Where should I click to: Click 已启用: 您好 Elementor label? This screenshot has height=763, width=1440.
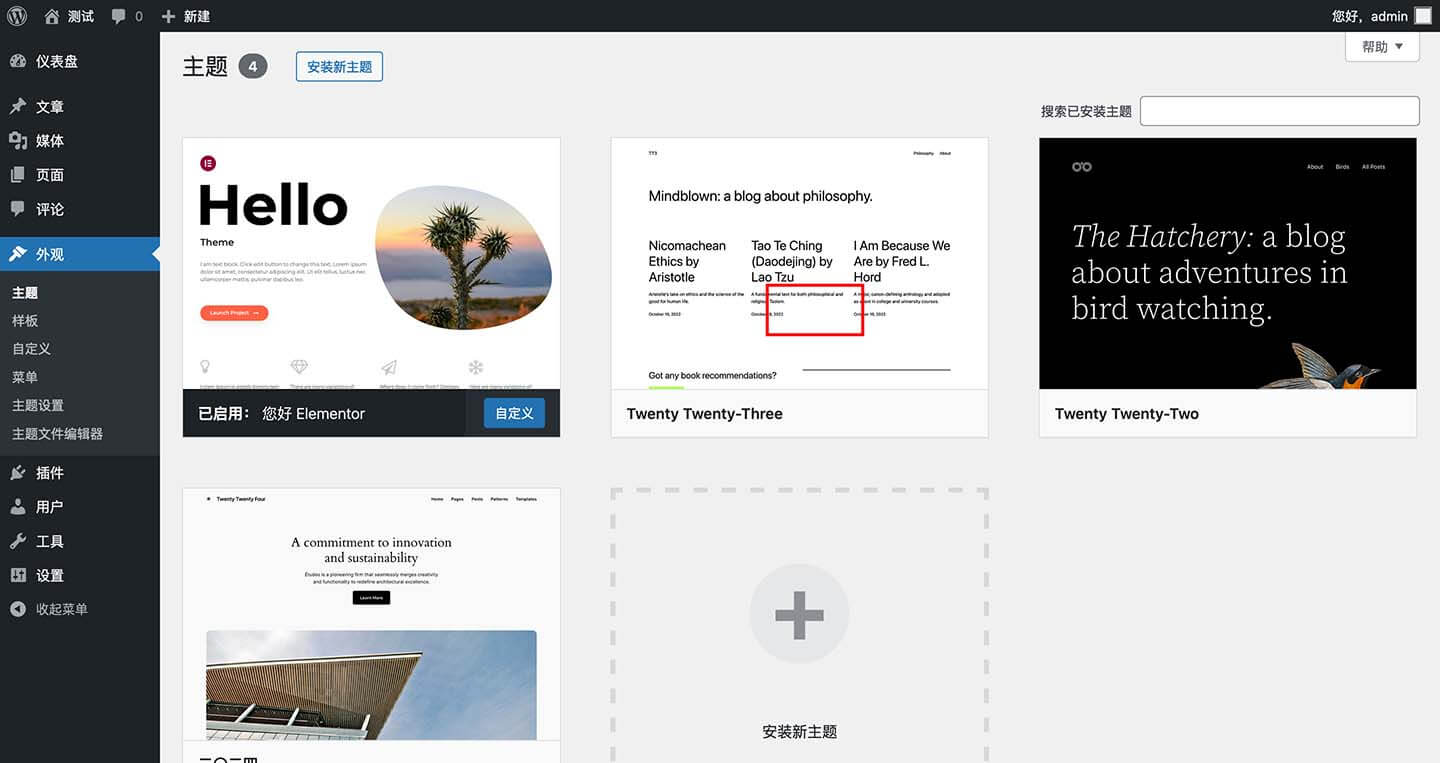(x=282, y=414)
